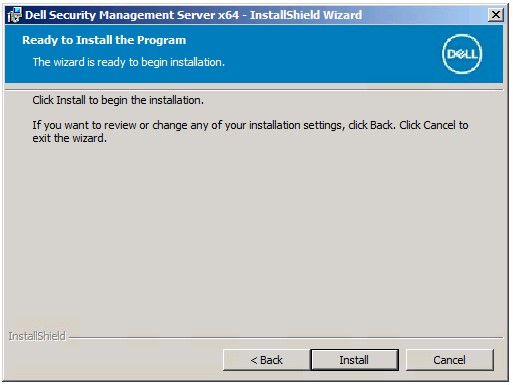Close the InstallShield Wizard window

495,15
